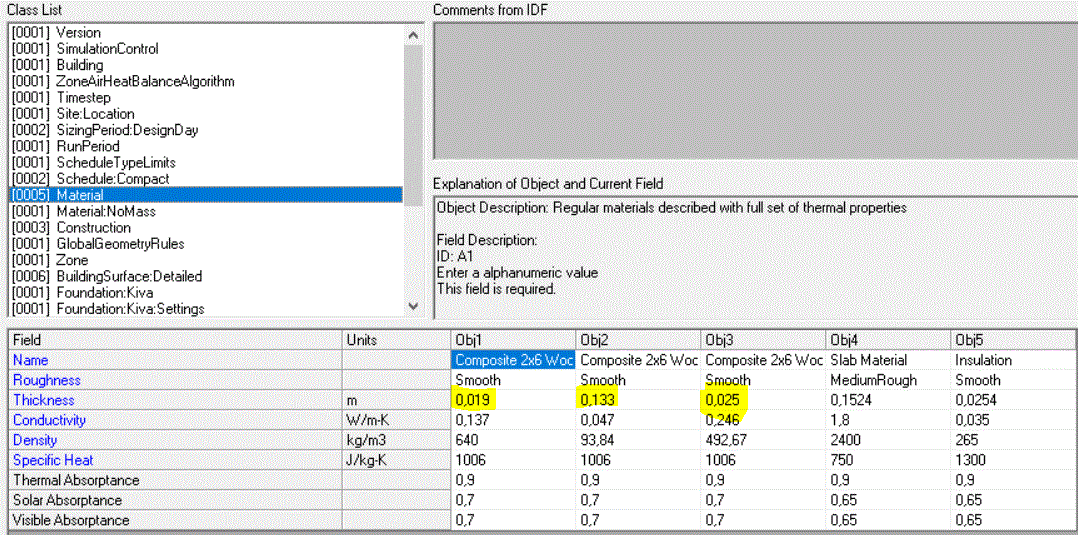
Task: Select Construction class entry
Action: (206, 228)
